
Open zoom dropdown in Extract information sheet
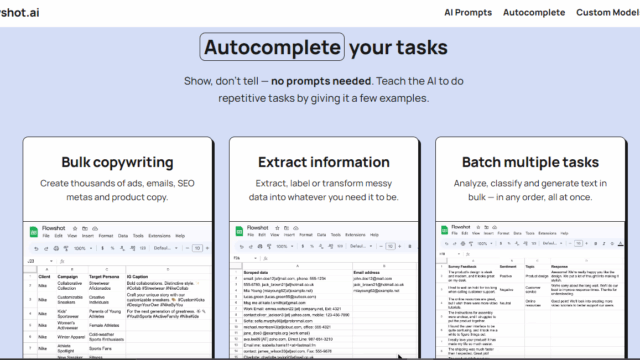click(x=284, y=246)
